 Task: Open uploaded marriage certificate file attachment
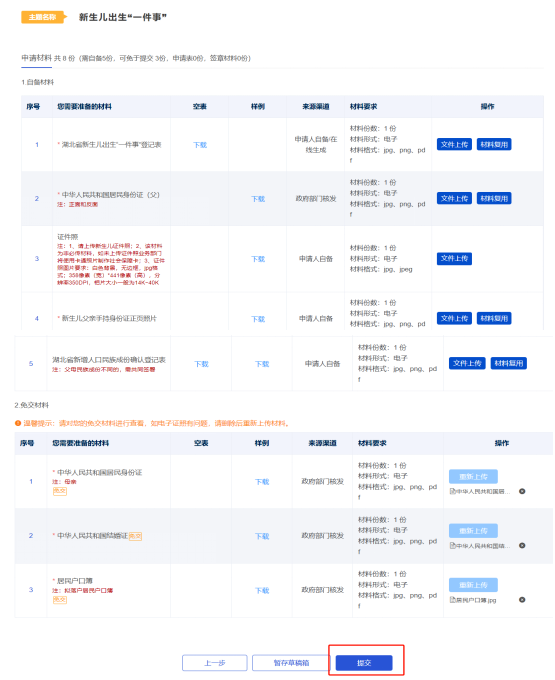click(x=480, y=546)
